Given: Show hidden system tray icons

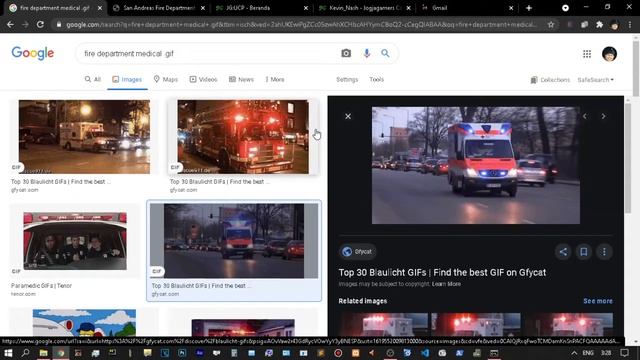Looking at the screenshot, I should point(574,353).
